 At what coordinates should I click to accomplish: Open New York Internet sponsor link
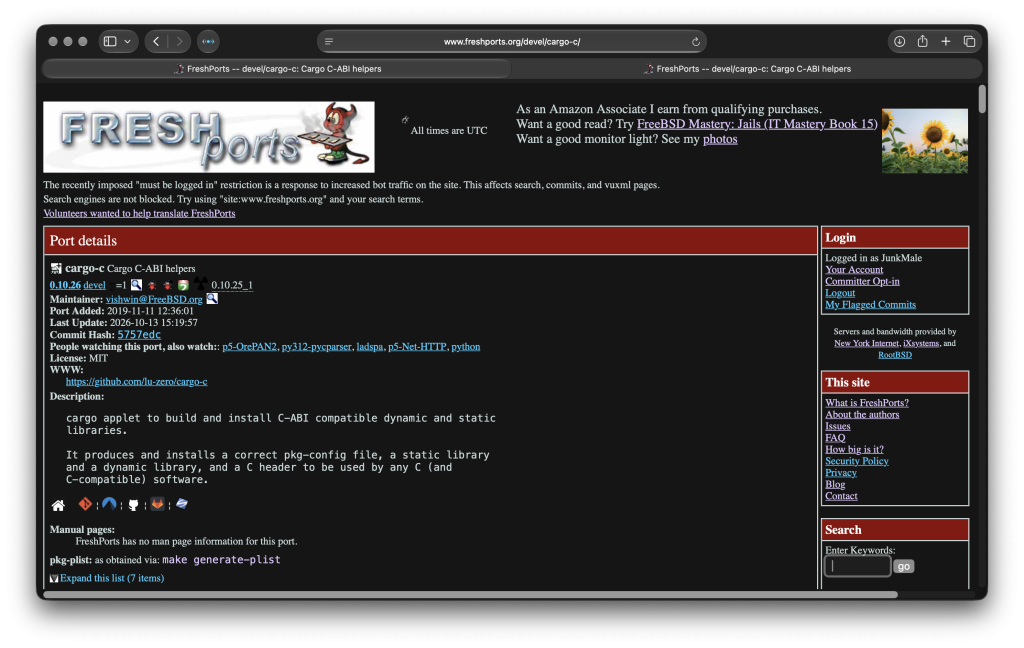(866, 343)
